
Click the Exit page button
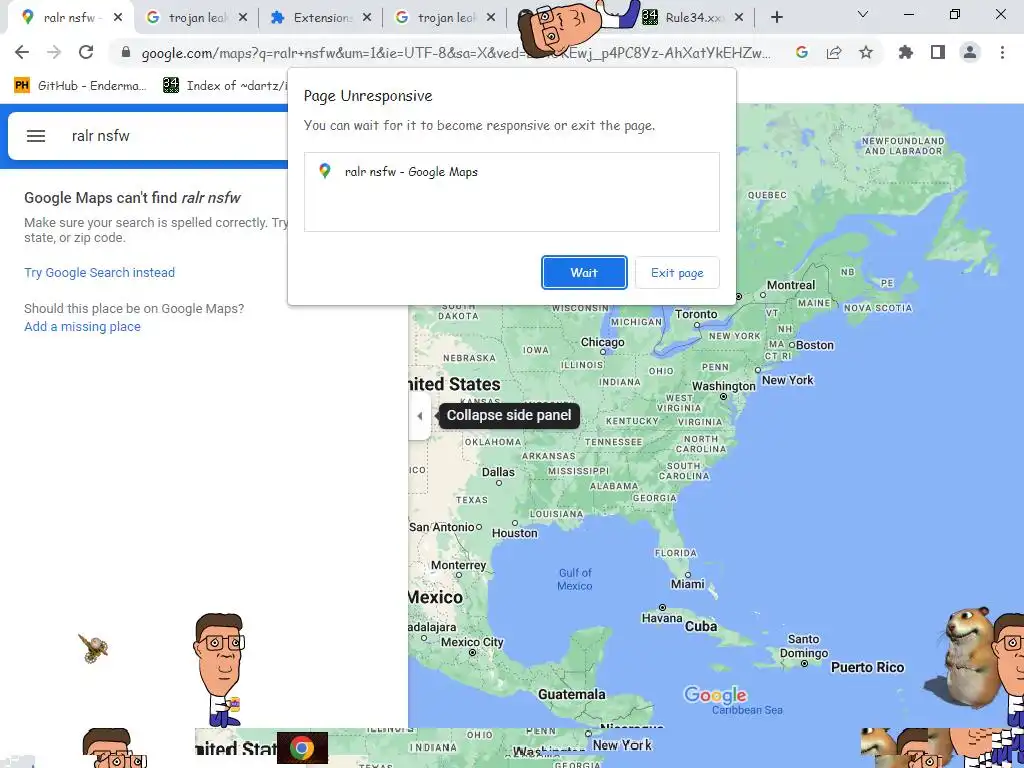point(677,272)
